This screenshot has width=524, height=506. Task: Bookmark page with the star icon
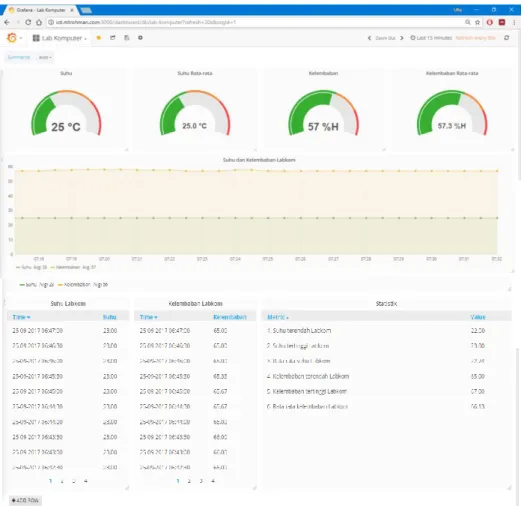click(478, 22)
